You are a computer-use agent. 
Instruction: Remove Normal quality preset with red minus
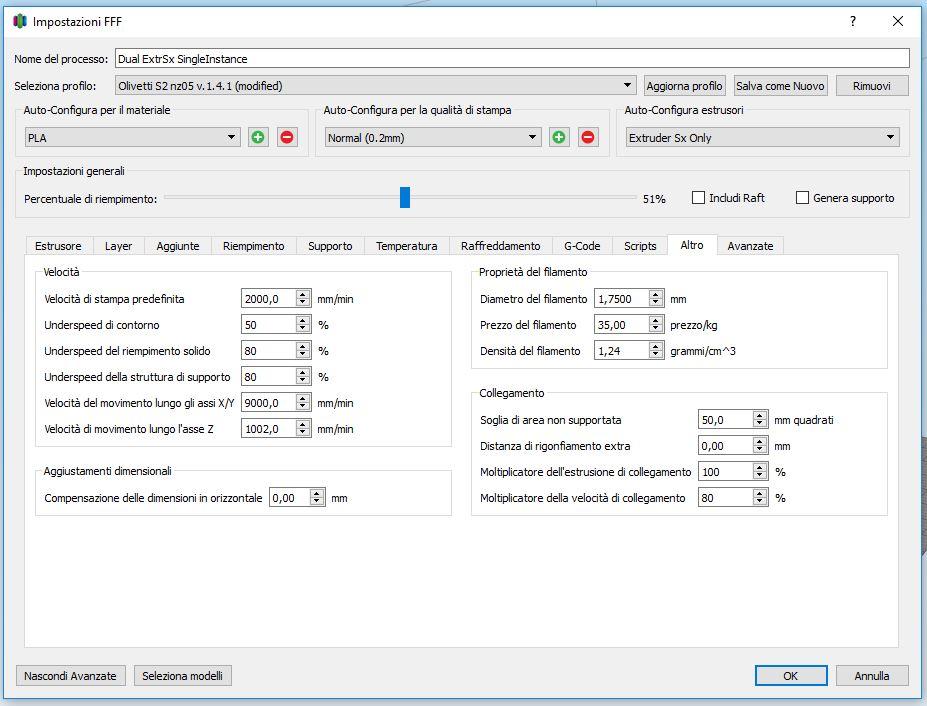tap(588, 137)
